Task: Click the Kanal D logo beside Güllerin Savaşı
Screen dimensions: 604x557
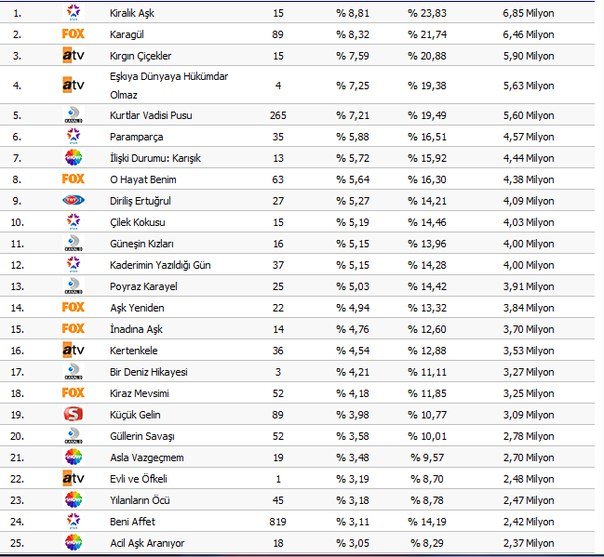Action: click(x=73, y=436)
